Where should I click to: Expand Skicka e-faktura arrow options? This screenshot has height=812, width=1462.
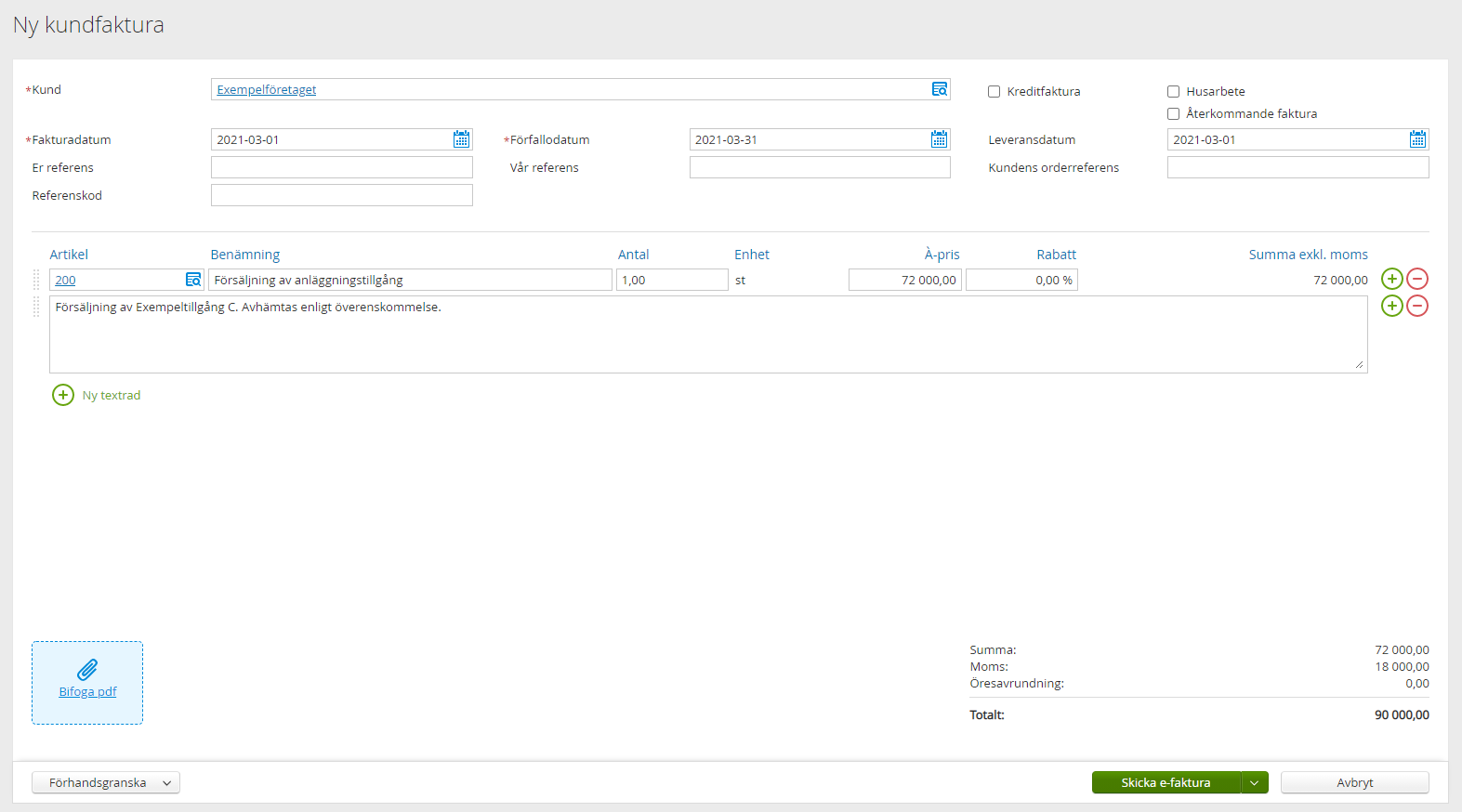click(x=1254, y=782)
